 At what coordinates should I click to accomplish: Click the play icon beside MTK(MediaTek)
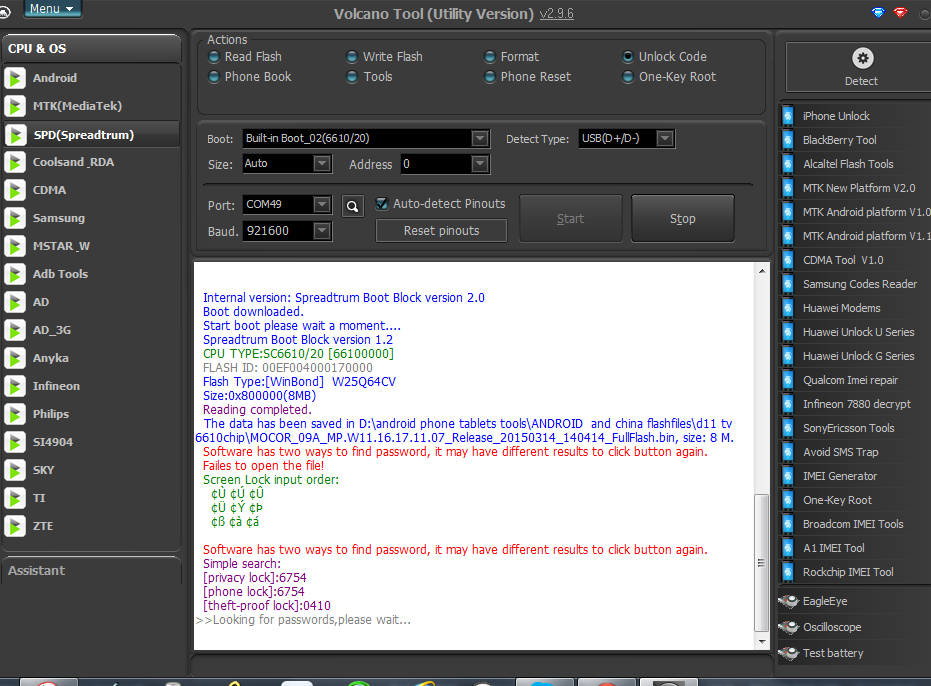[x=15, y=106]
